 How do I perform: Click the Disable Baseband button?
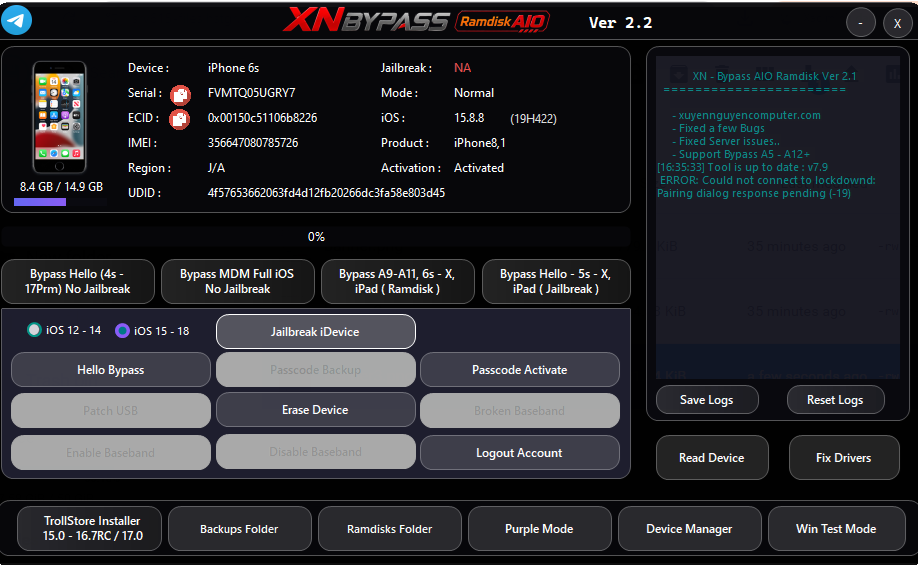tap(316, 452)
